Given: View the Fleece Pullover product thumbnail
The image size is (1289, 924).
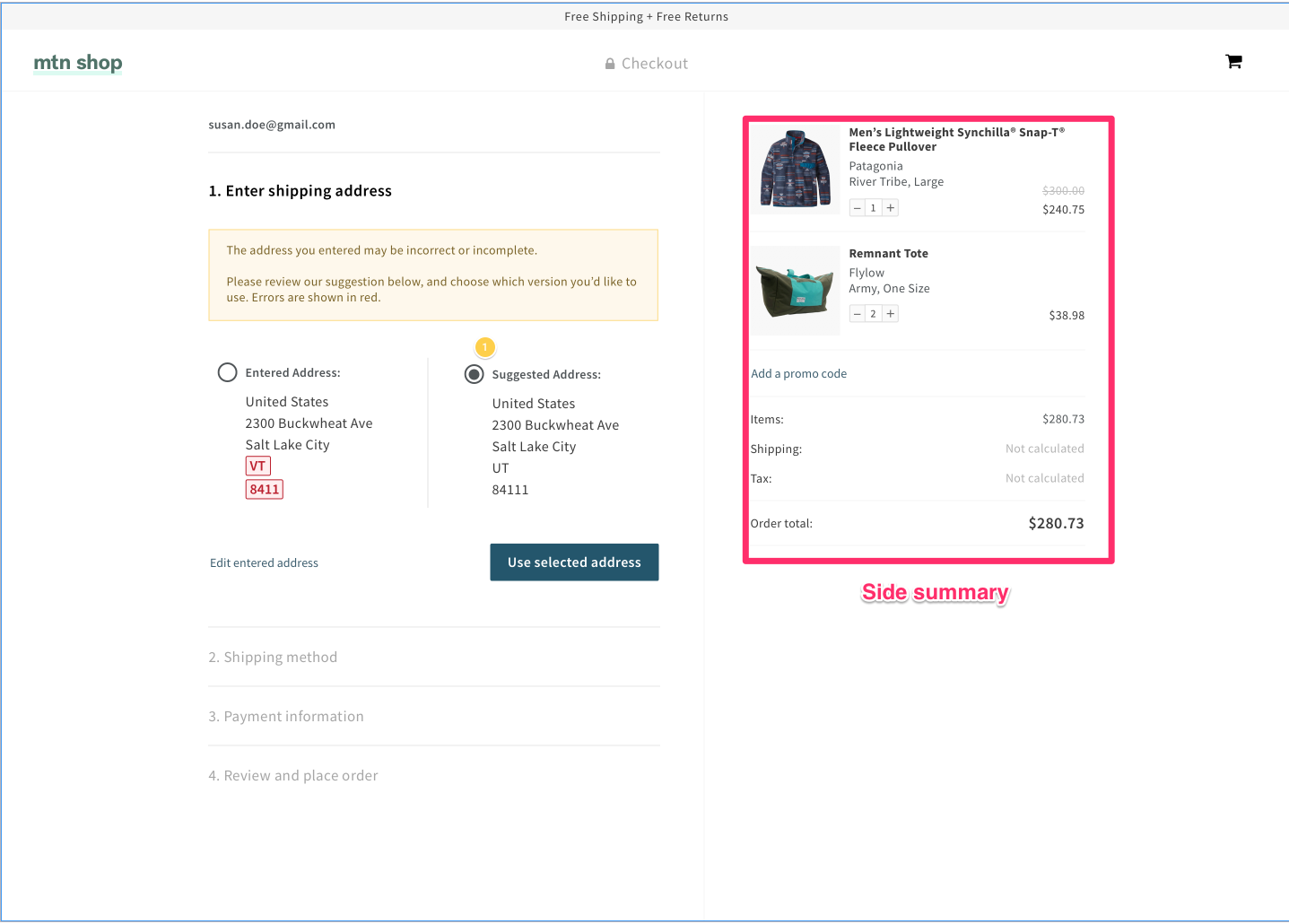Looking at the screenshot, I should (795, 170).
